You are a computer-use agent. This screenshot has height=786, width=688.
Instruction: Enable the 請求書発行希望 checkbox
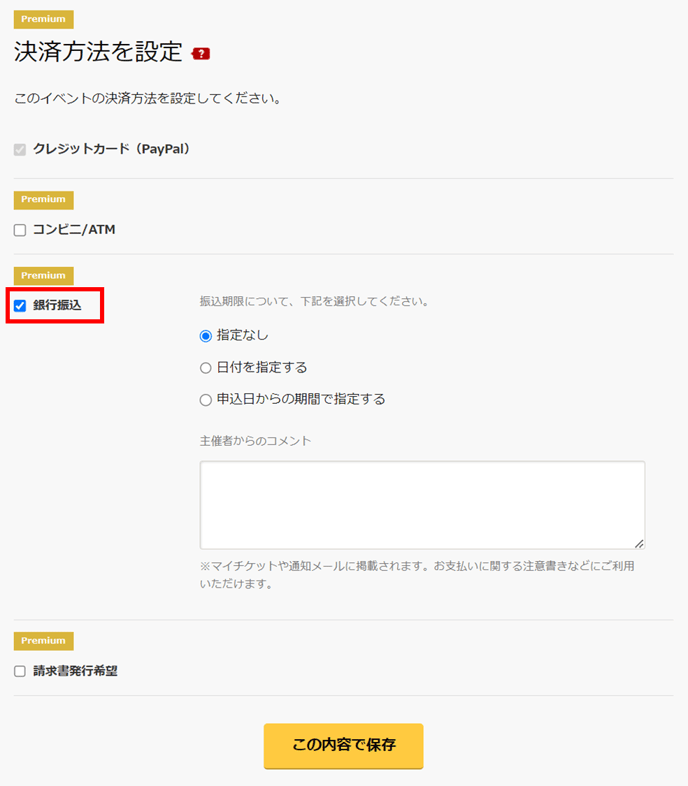[20, 671]
